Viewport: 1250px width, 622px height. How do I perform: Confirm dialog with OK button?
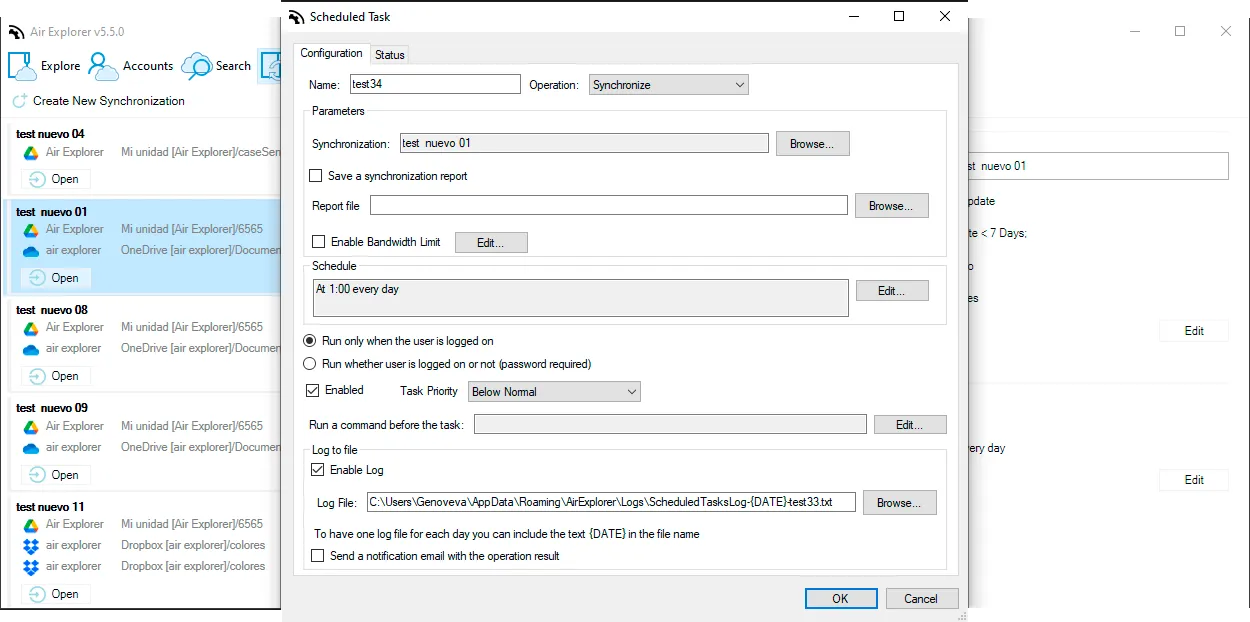coord(840,598)
